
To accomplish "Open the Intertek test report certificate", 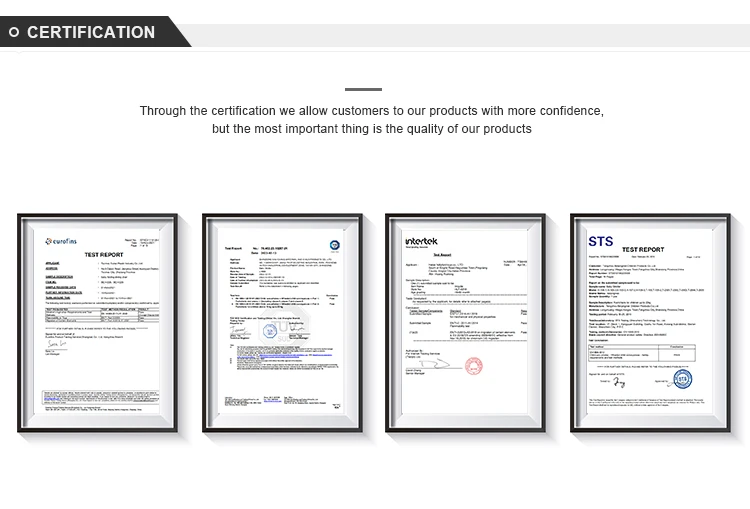I will tap(465, 323).
